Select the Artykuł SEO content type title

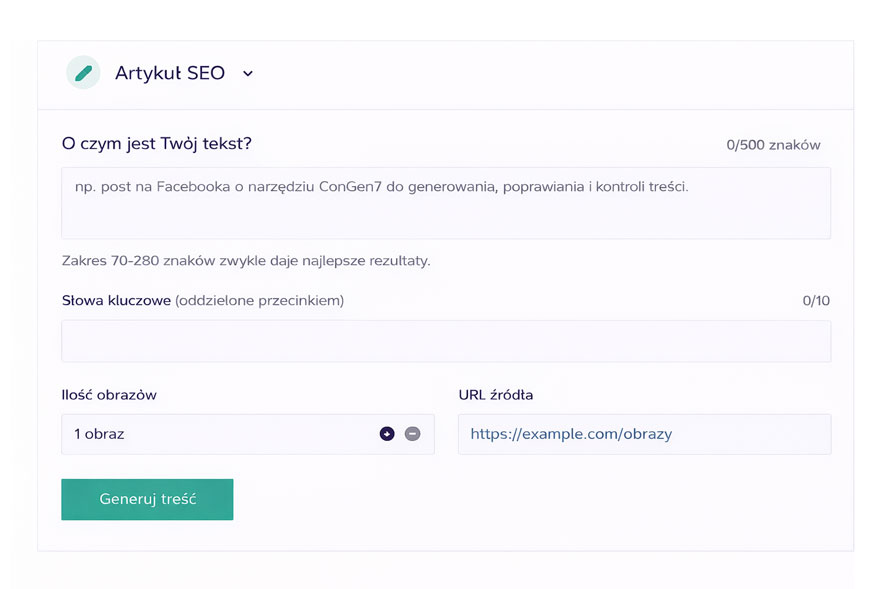pyautogui.click(x=170, y=73)
